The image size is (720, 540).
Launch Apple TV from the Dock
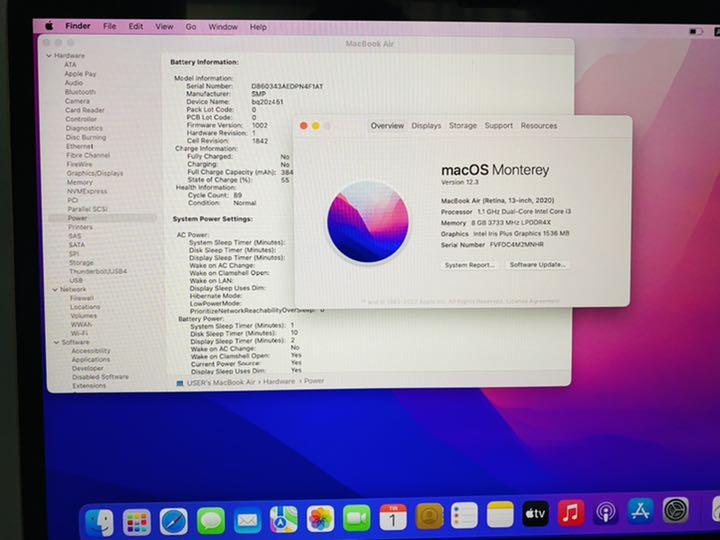coord(535,513)
